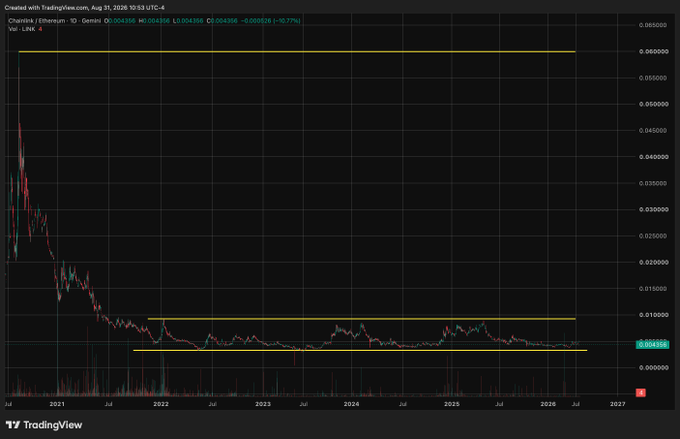The width and height of the screenshot is (680, 439).
Task: Click the Vol · LINK indicator label
Action: (22, 29)
